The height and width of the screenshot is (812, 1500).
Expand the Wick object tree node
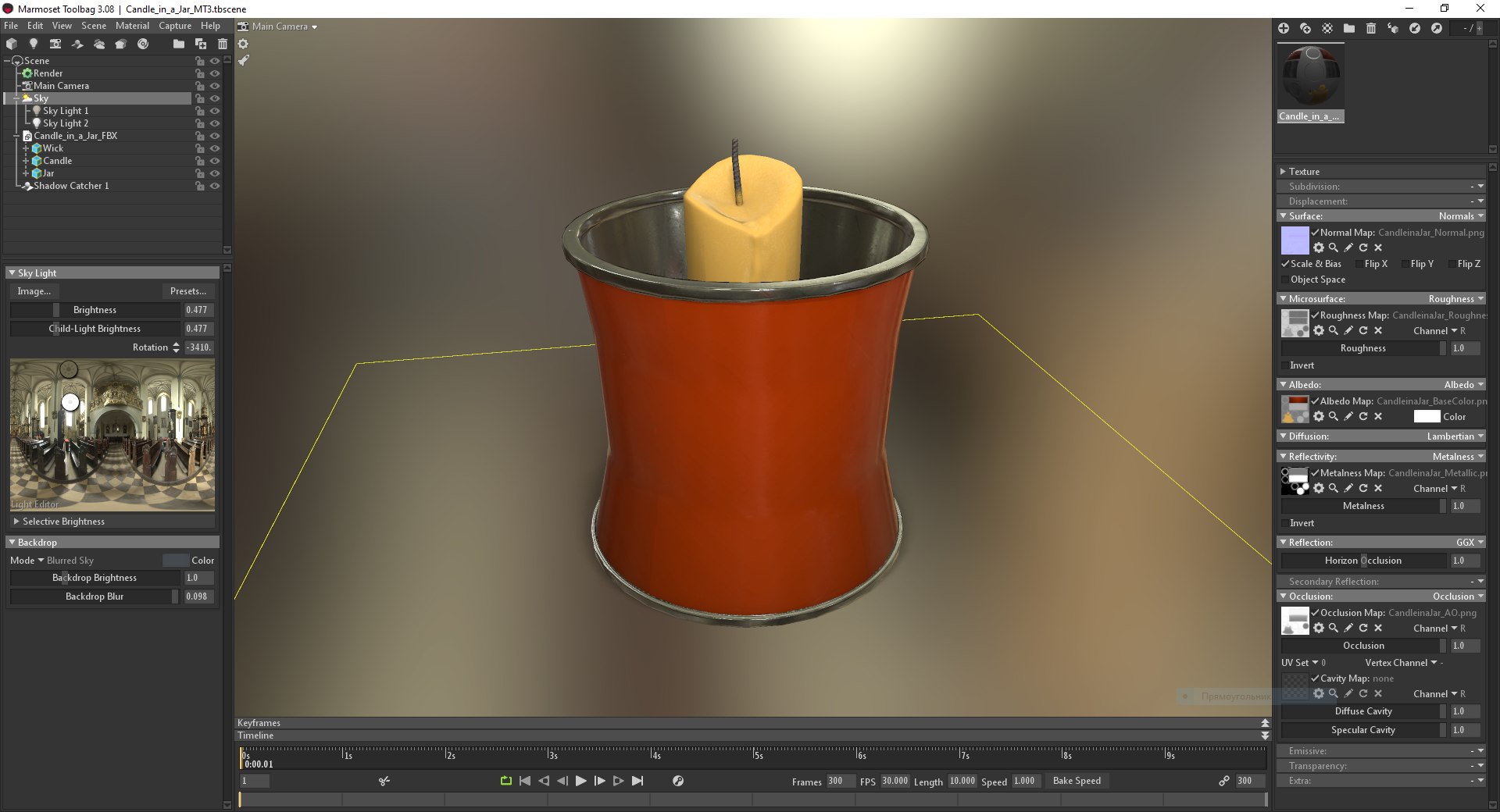coord(25,148)
